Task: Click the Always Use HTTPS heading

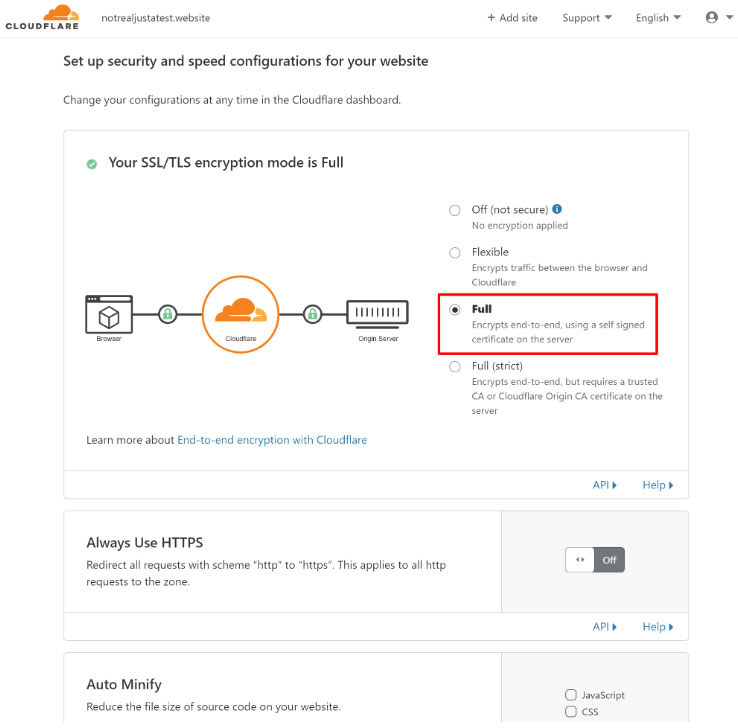Action: tap(144, 543)
